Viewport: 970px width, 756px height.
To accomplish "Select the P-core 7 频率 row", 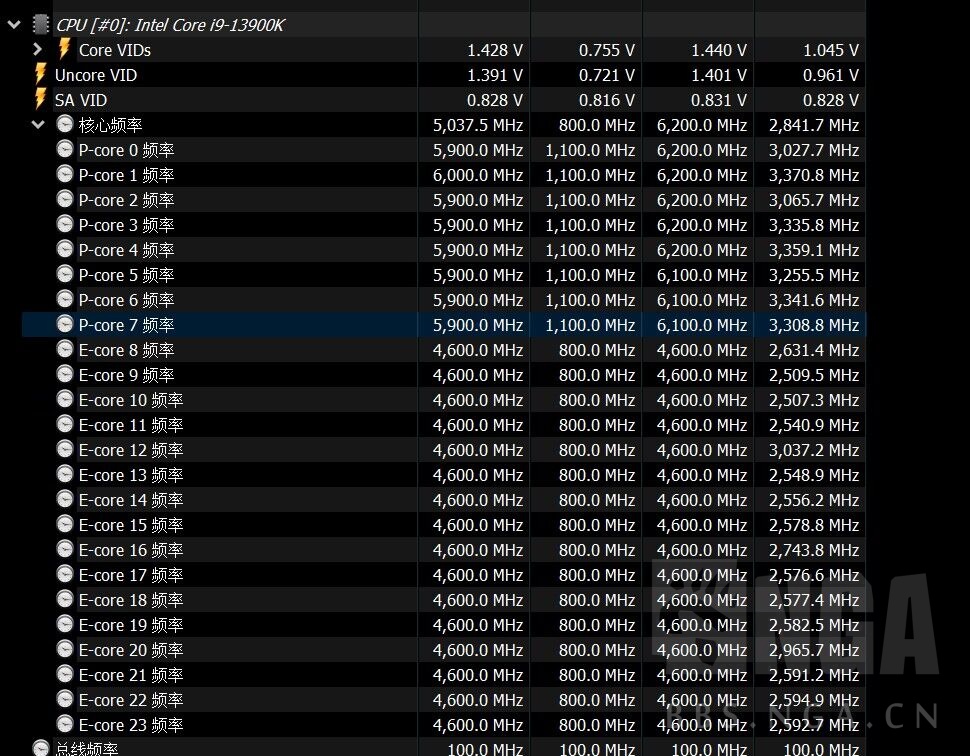I will pyautogui.click(x=126, y=325).
